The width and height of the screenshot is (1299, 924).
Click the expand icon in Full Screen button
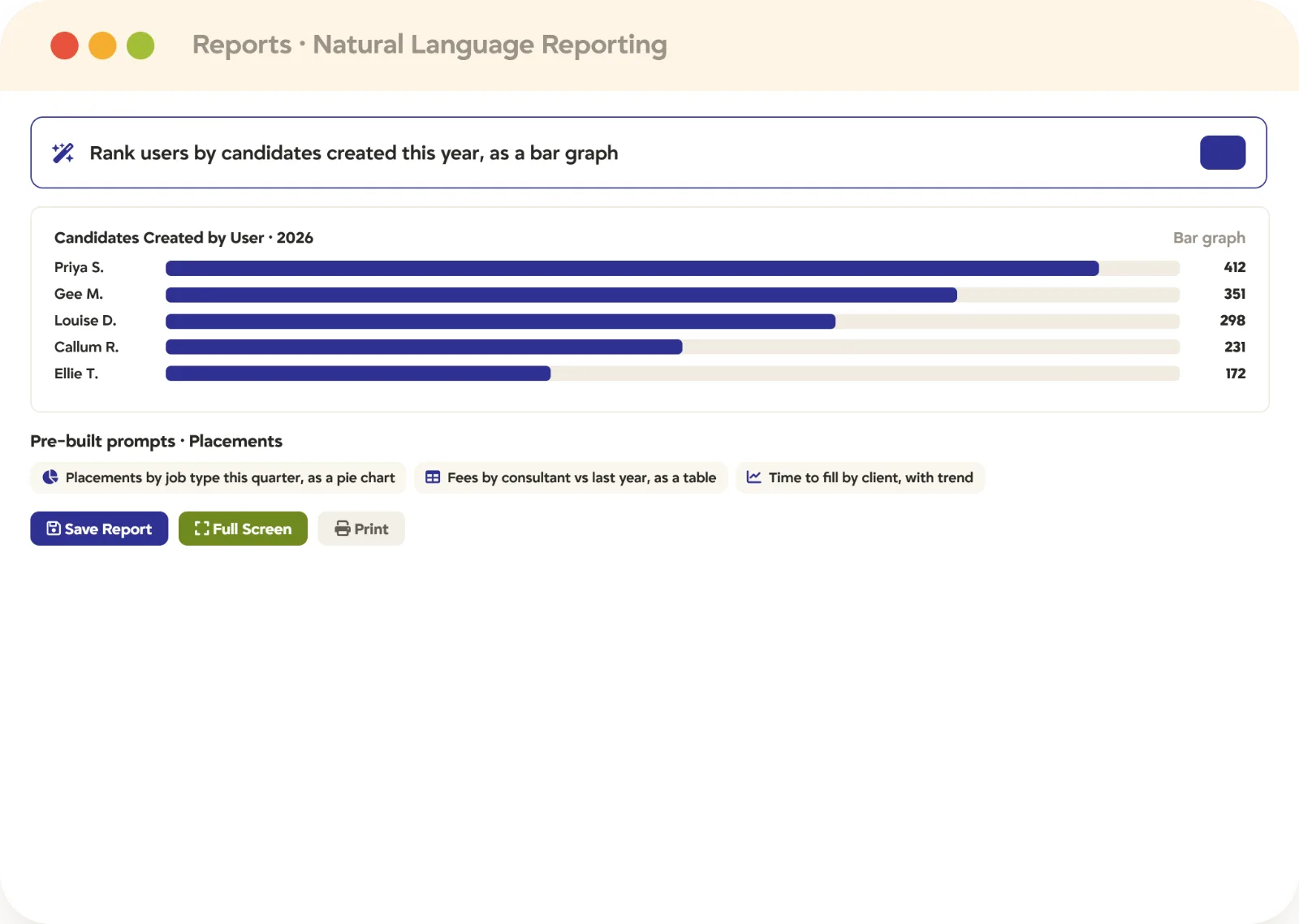pyautogui.click(x=201, y=529)
